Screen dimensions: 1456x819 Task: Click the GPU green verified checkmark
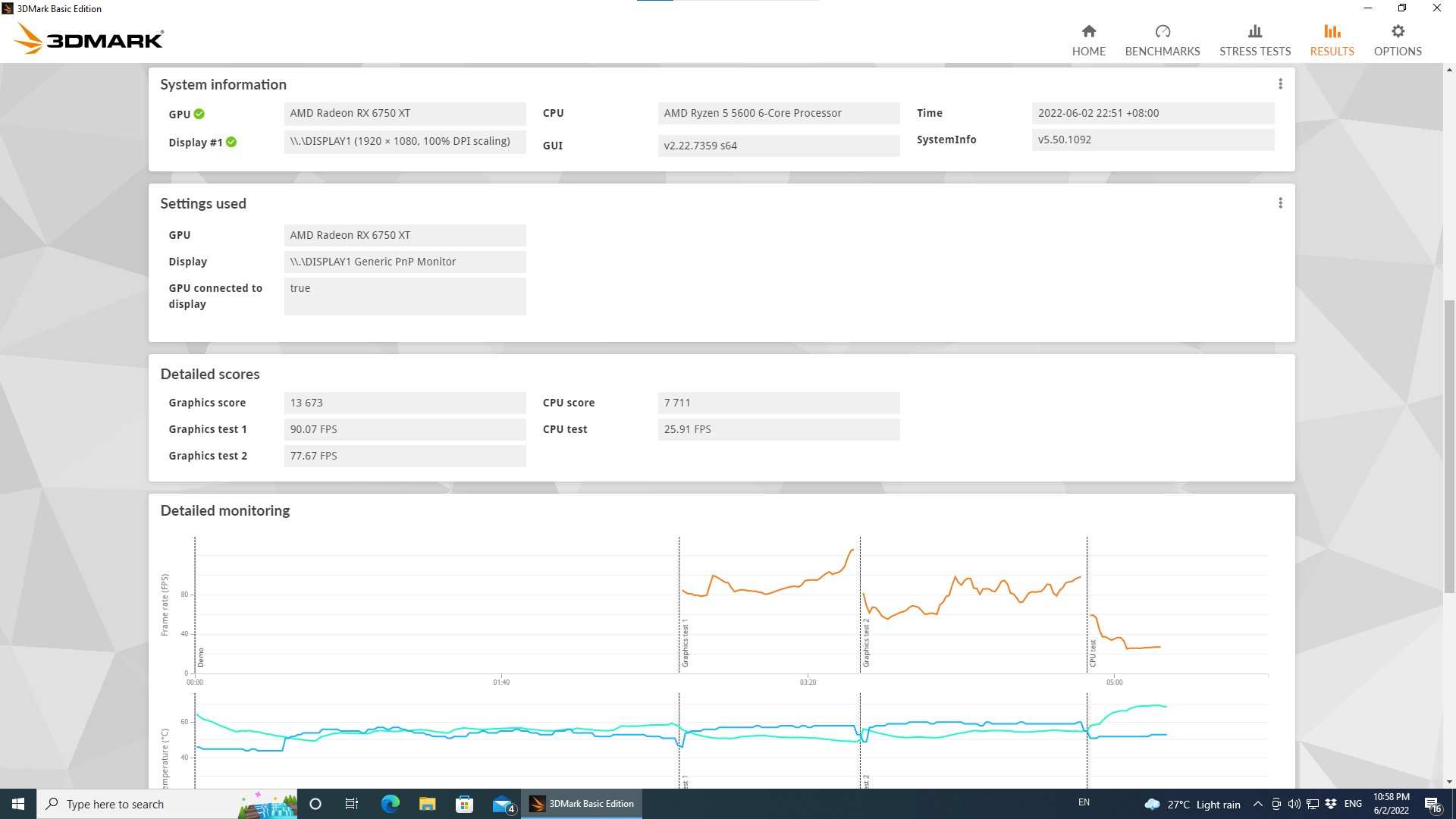(x=199, y=114)
